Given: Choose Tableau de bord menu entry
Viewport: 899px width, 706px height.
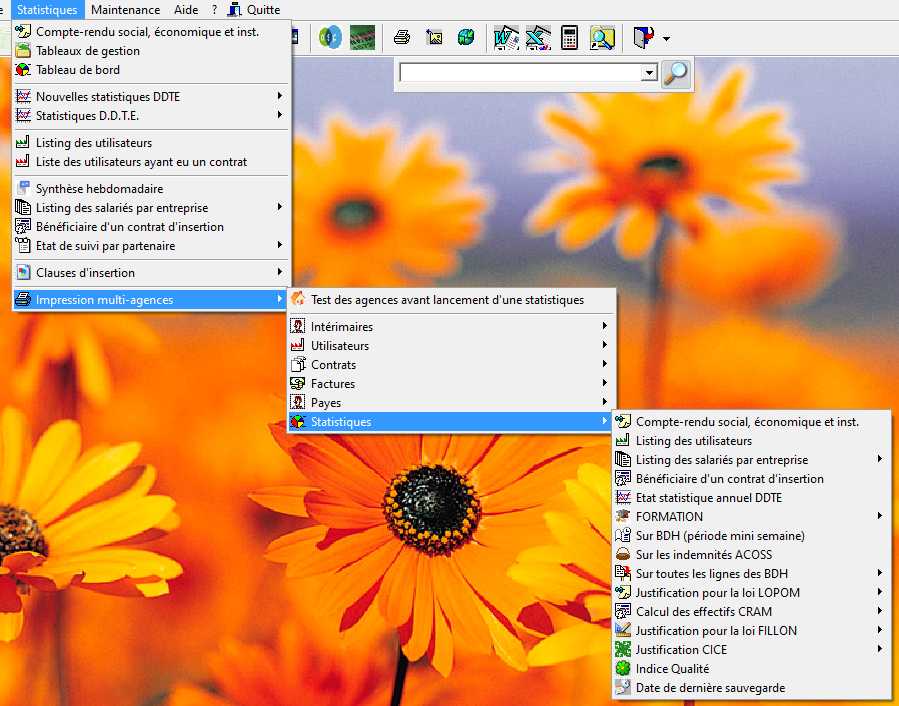Looking at the screenshot, I should pyautogui.click(x=78, y=70).
